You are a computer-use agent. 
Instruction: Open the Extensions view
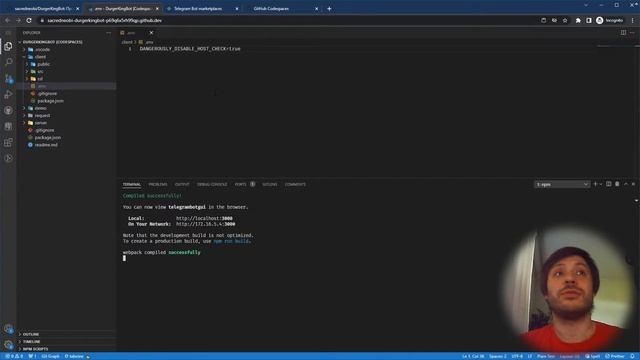(8, 142)
